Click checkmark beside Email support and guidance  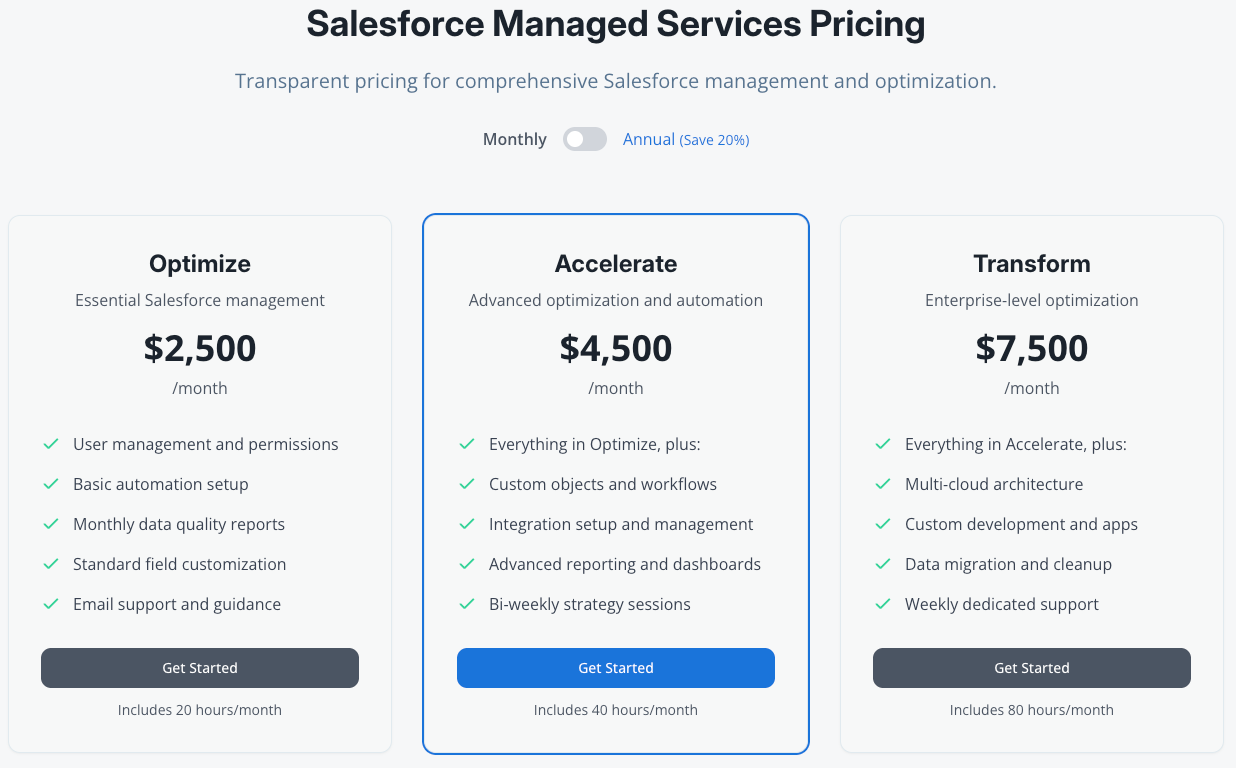tap(51, 604)
